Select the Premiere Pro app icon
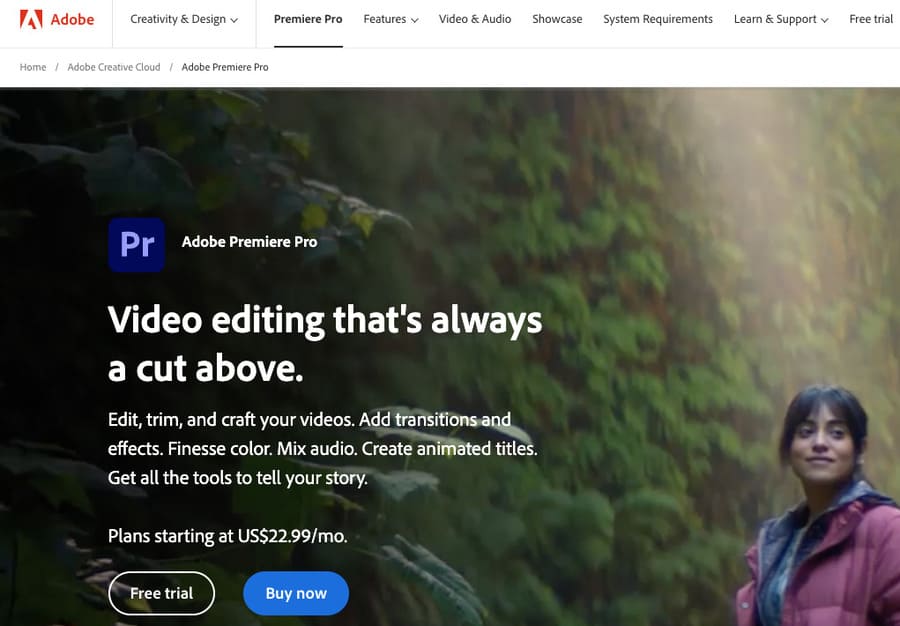Image resolution: width=900 pixels, height=626 pixels. 136,245
